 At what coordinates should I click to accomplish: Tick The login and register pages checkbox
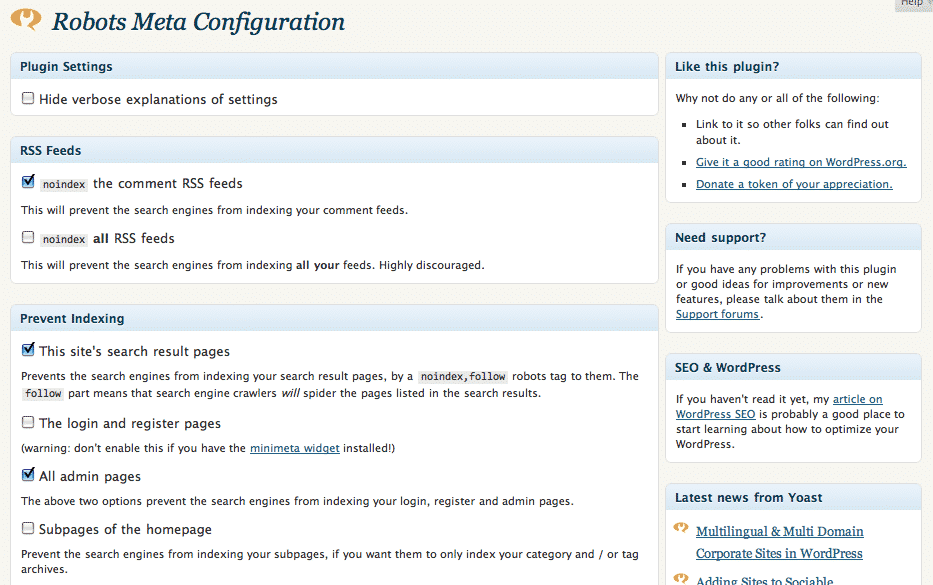click(x=28, y=422)
